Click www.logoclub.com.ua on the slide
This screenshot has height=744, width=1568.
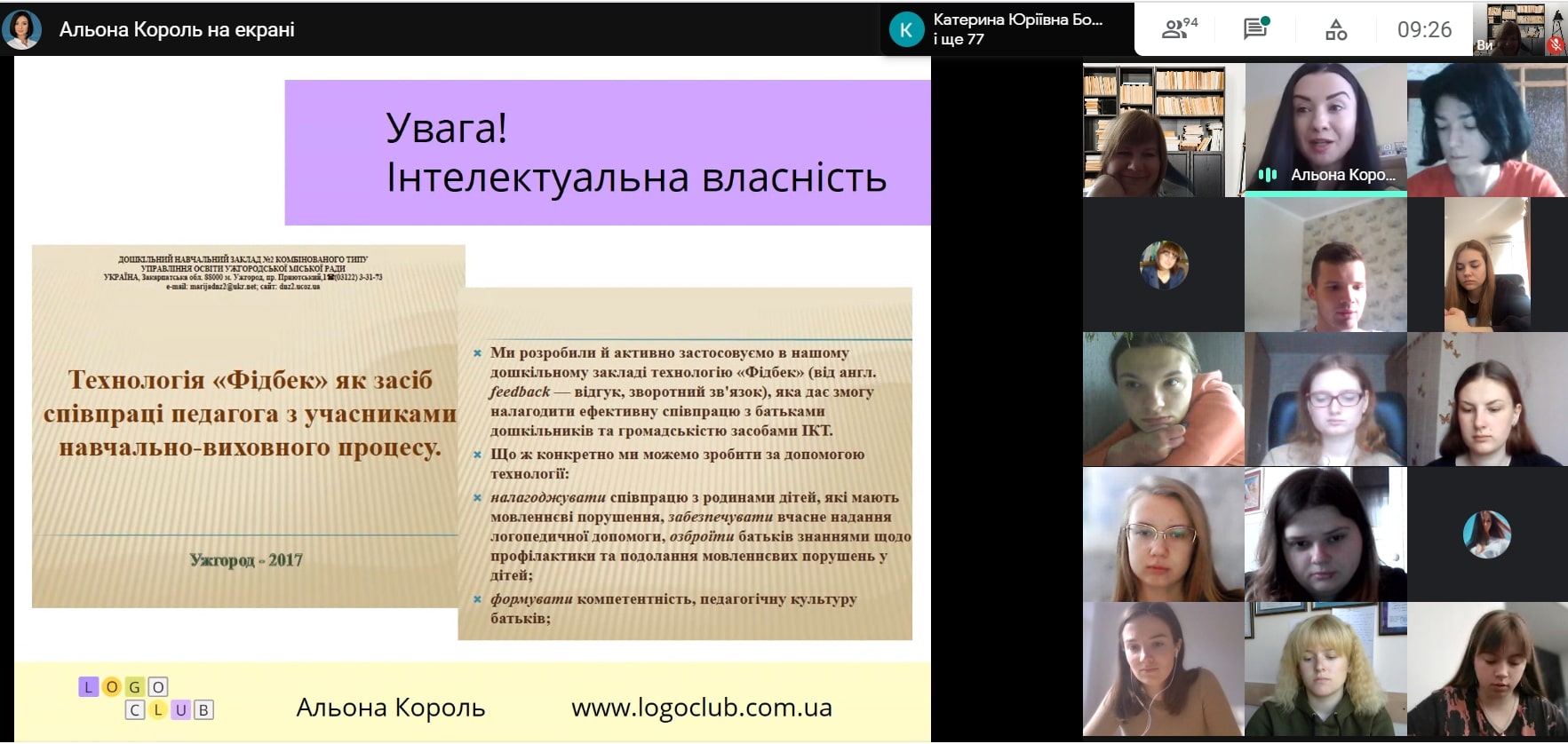[702, 707]
